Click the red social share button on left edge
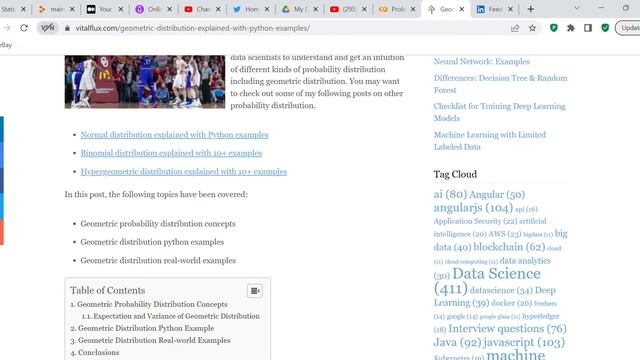The height and width of the screenshot is (360, 640). tap(2, 233)
